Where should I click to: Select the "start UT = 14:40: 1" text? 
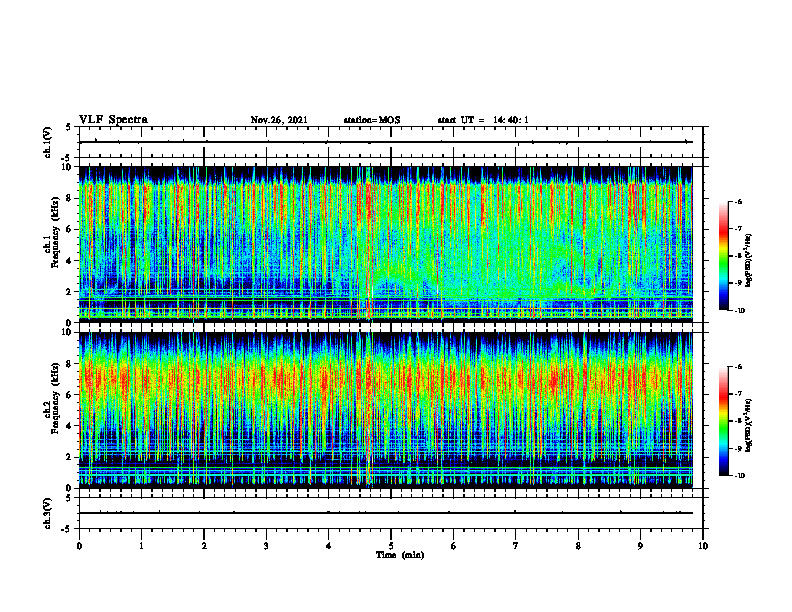[483, 120]
